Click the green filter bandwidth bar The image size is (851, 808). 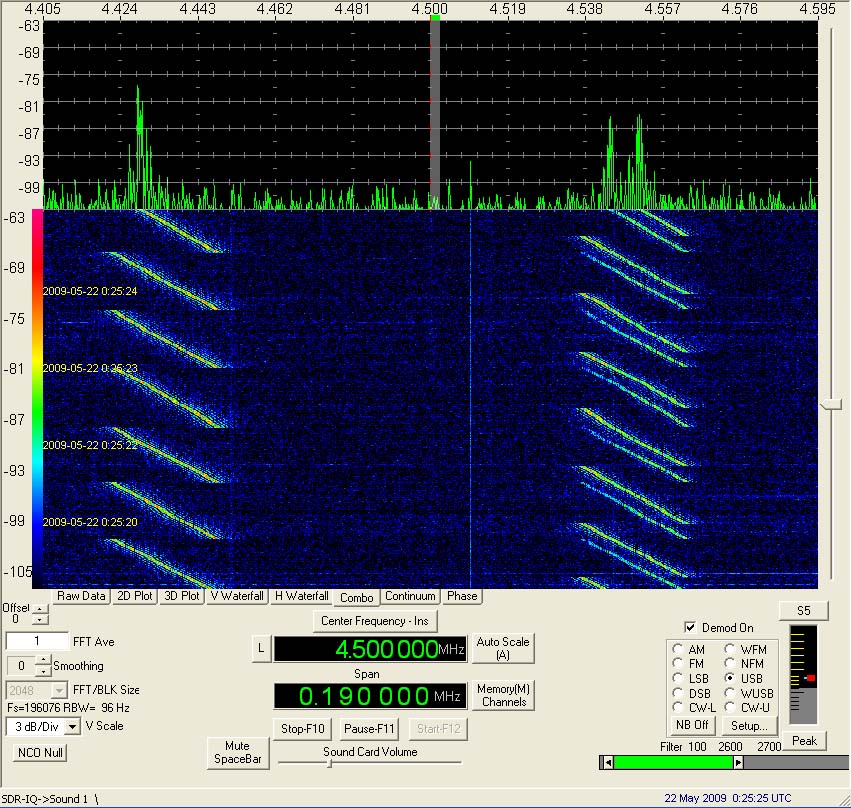[x=673, y=762]
